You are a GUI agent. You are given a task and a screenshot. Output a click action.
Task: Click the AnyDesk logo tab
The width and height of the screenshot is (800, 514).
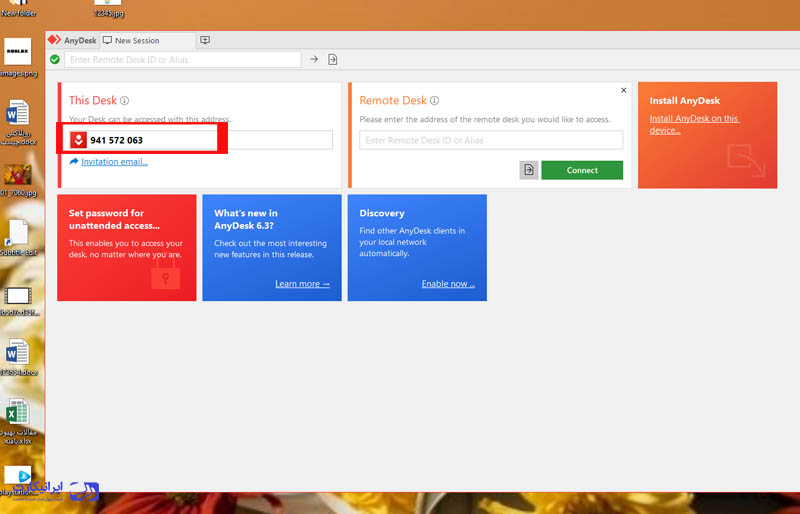pyautogui.click(x=72, y=40)
